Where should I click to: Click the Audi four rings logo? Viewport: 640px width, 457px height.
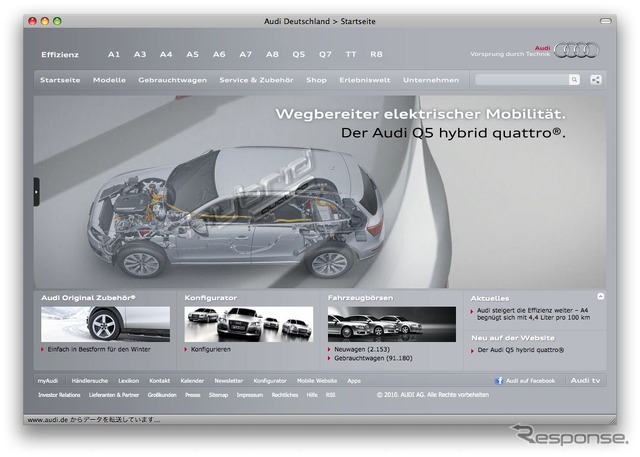(x=576, y=50)
